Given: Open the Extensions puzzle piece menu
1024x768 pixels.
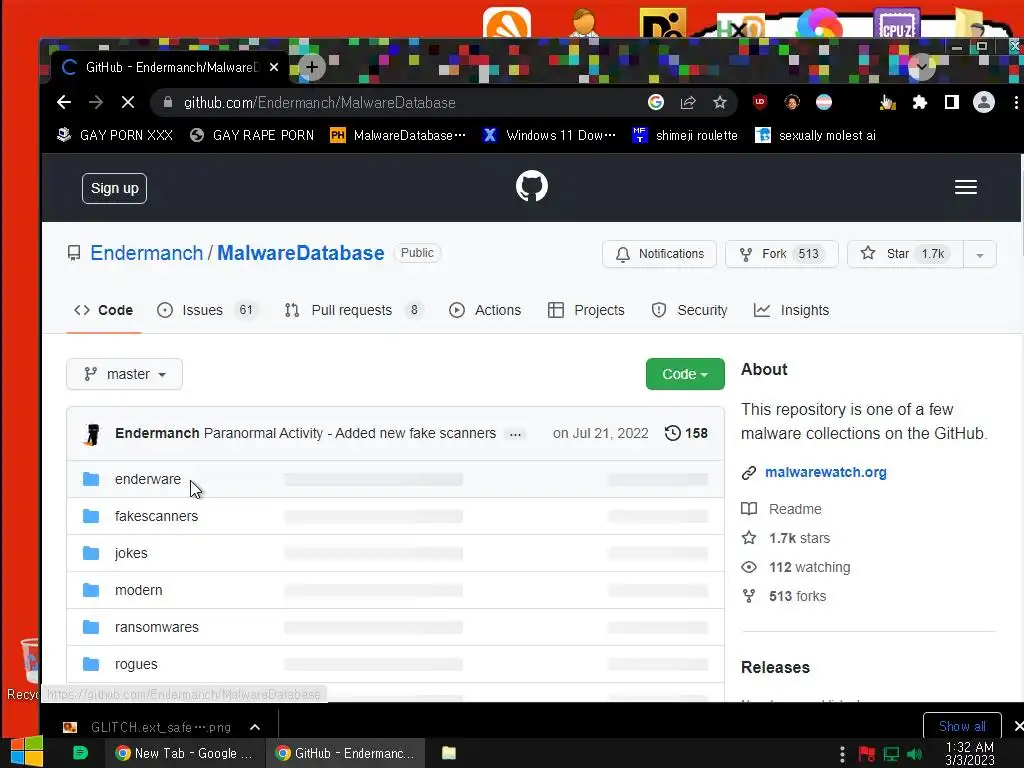Looking at the screenshot, I should (x=920, y=103).
